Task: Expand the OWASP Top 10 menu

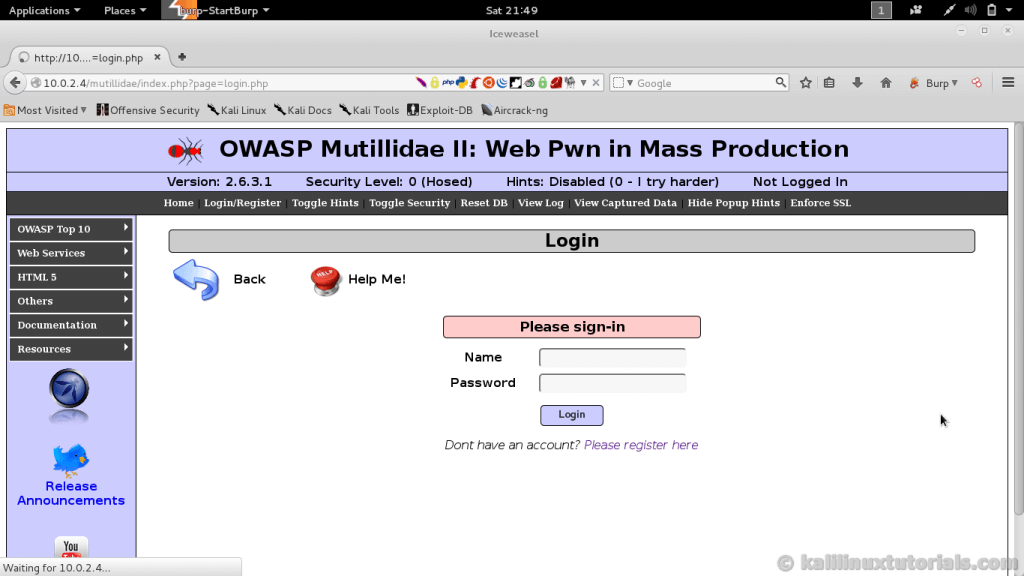Action: point(71,229)
